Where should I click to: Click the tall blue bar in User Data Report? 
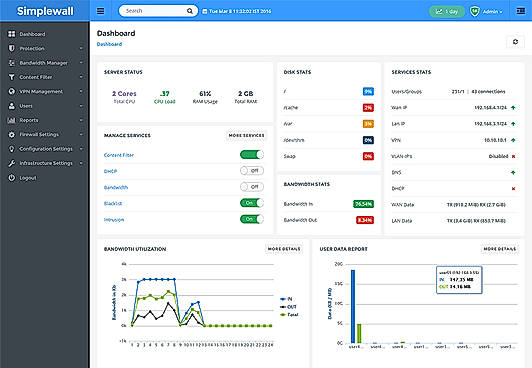pos(353,306)
